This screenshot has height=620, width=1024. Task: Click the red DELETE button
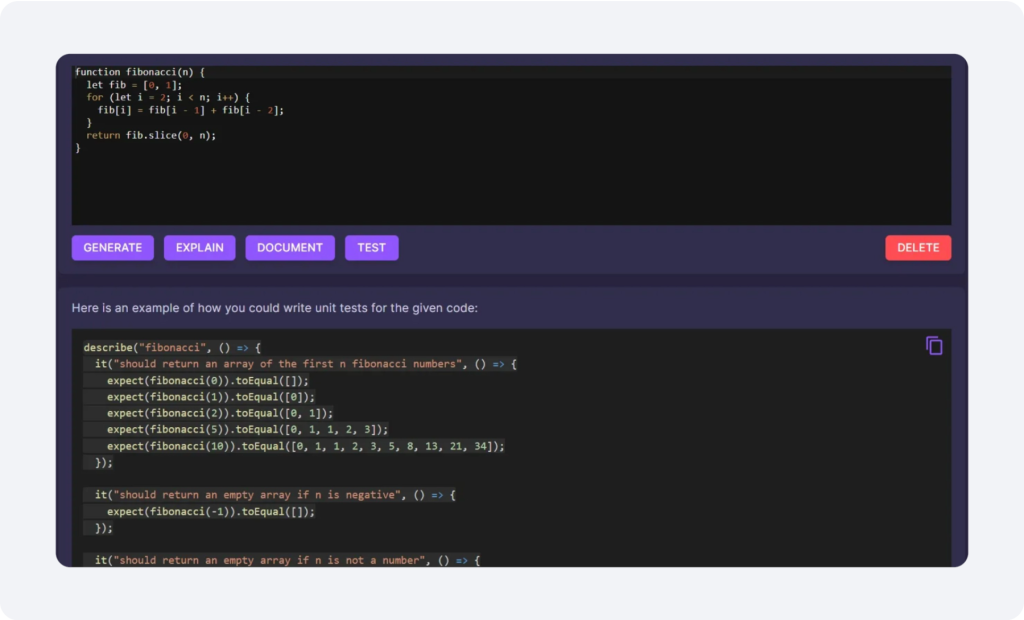point(918,248)
